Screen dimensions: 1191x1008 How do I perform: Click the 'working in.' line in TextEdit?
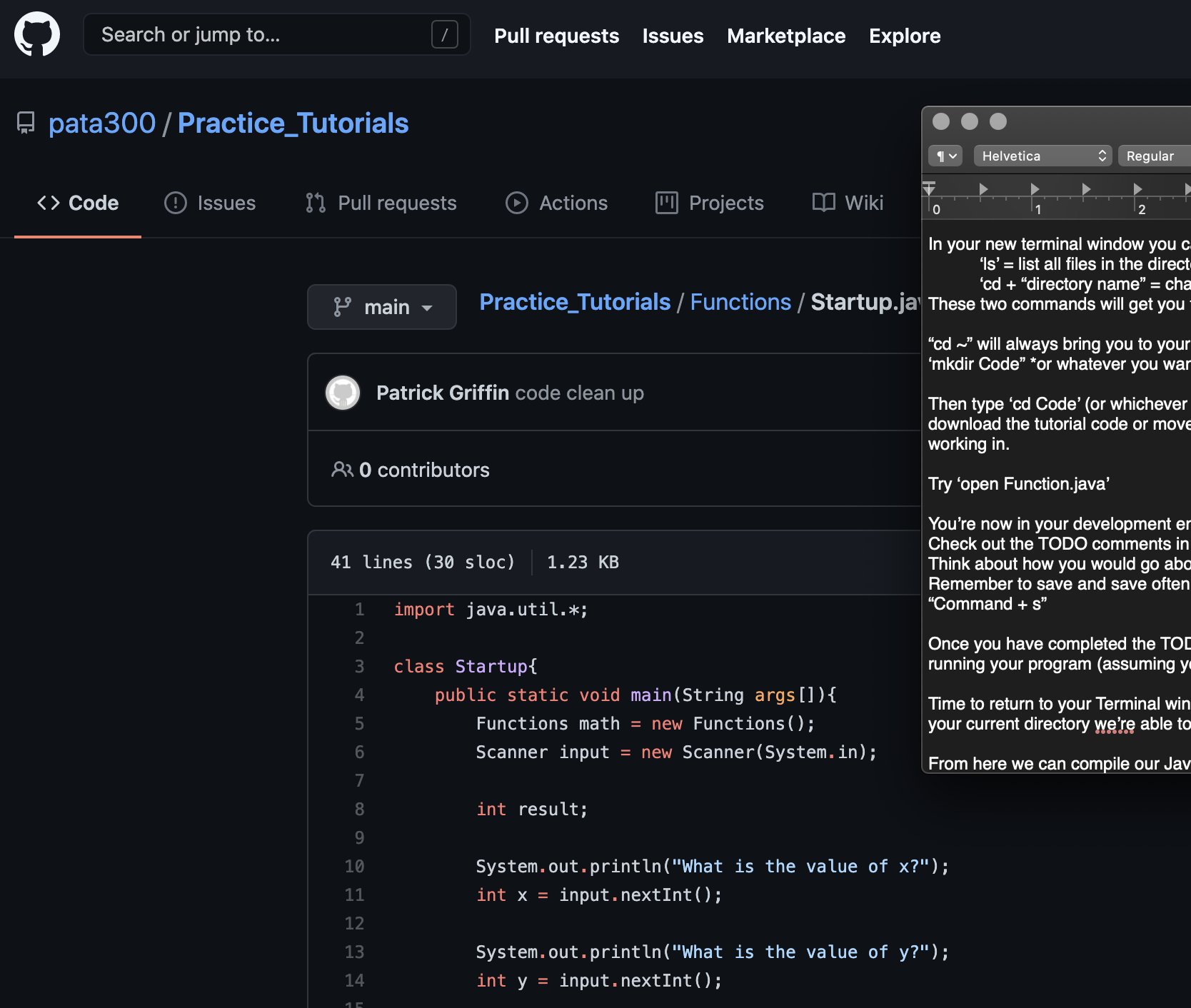[x=969, y=444]
